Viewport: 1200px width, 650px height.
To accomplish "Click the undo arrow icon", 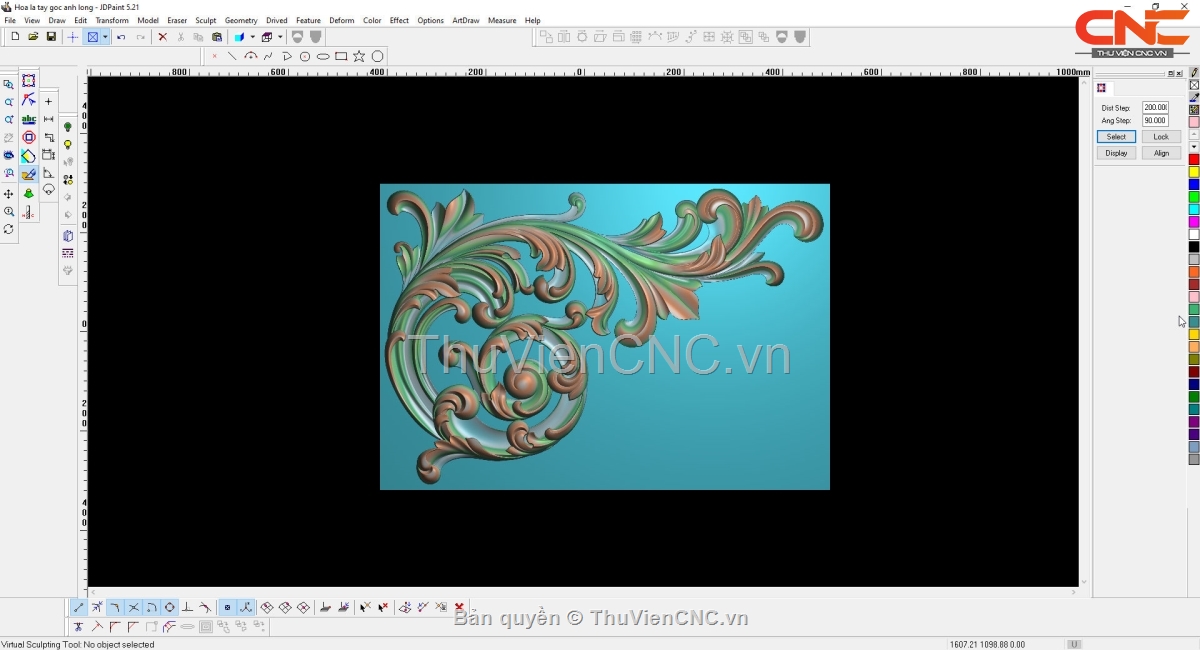I will [121, 37].
